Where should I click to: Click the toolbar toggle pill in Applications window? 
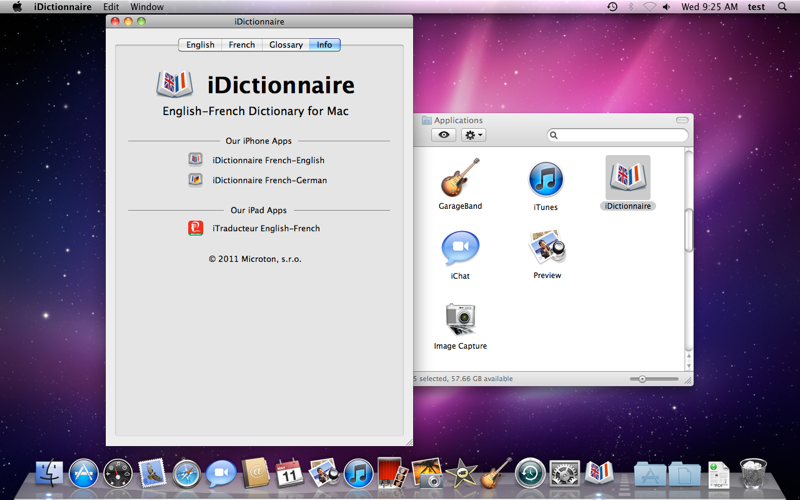[682, 120]
